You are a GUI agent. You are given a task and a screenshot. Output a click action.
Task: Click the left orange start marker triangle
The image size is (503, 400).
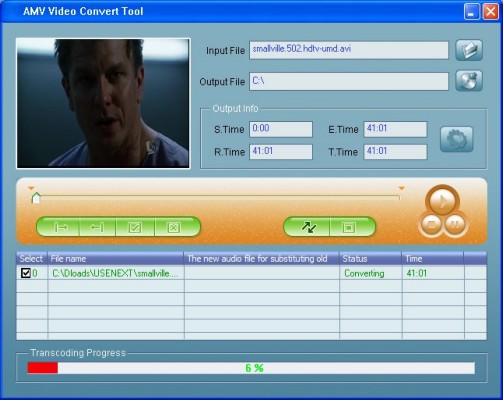[31, 188]
